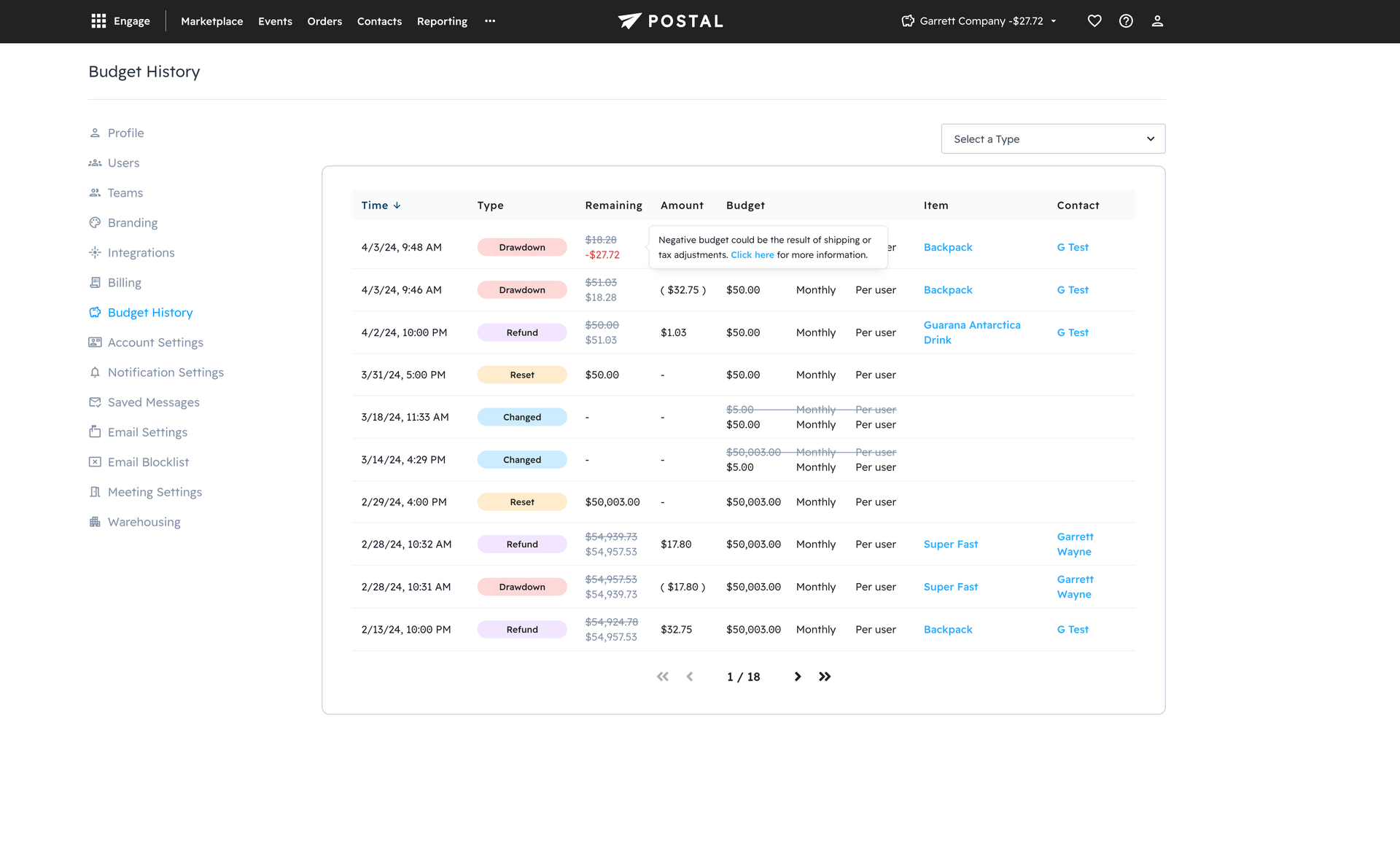This screenshot has width=1400, height=863.
Task: Open Billing in the sidebar
Action: point(124,282)
